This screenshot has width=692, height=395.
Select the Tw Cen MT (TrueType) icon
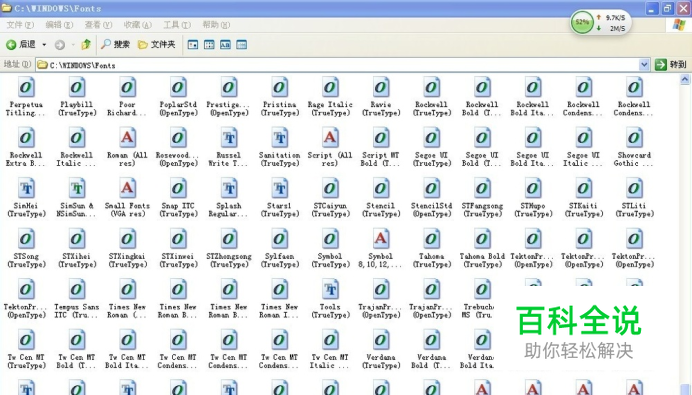click(x=26, y=340)
